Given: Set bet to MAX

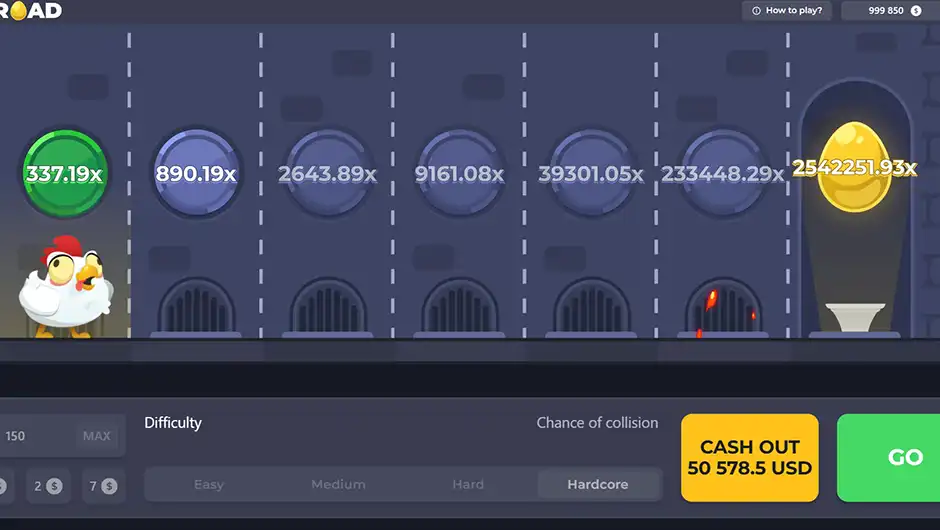Looking at the screenshot, I should [x=97, y=436].
